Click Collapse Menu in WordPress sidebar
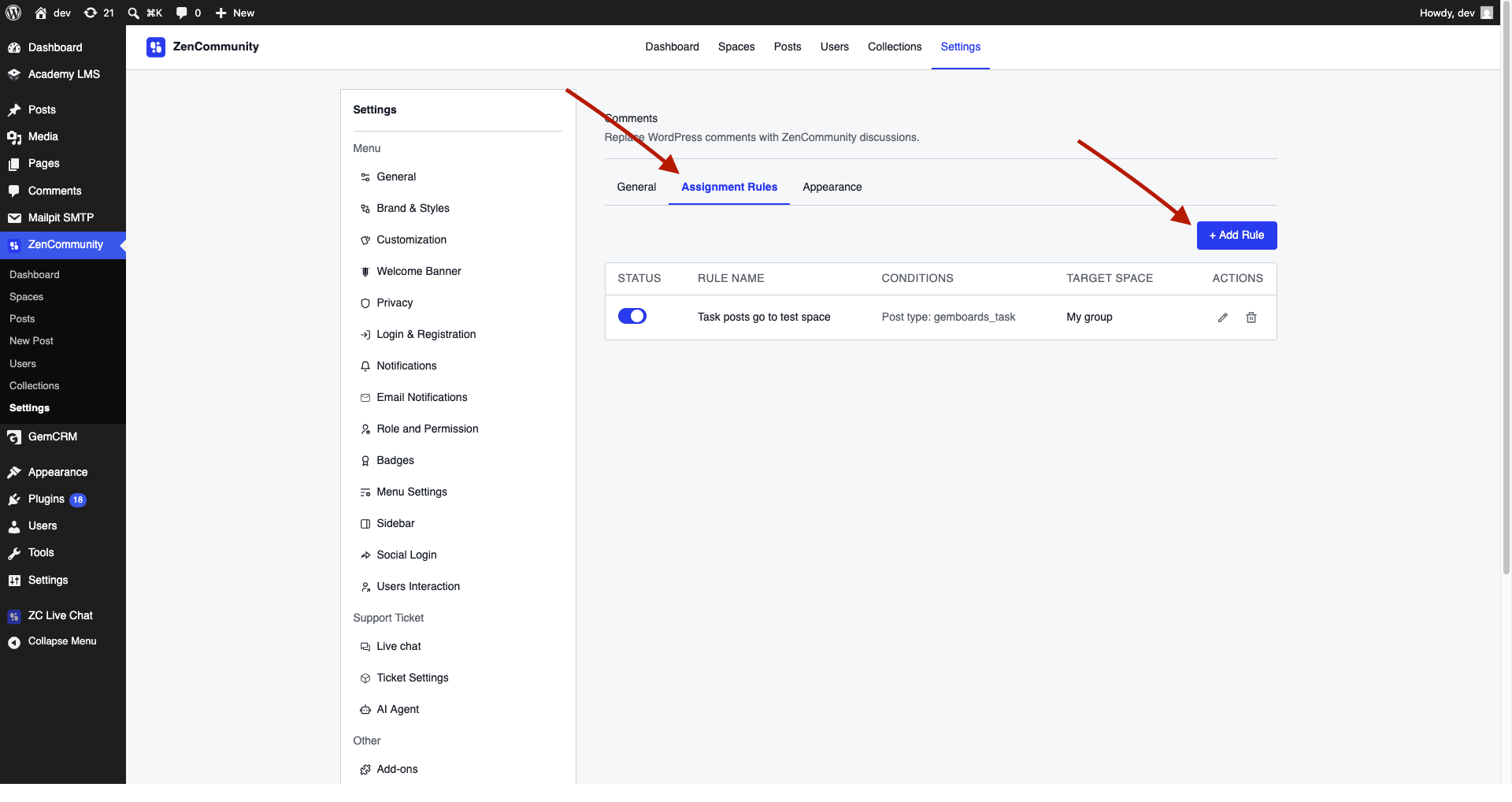 [61, 641]
